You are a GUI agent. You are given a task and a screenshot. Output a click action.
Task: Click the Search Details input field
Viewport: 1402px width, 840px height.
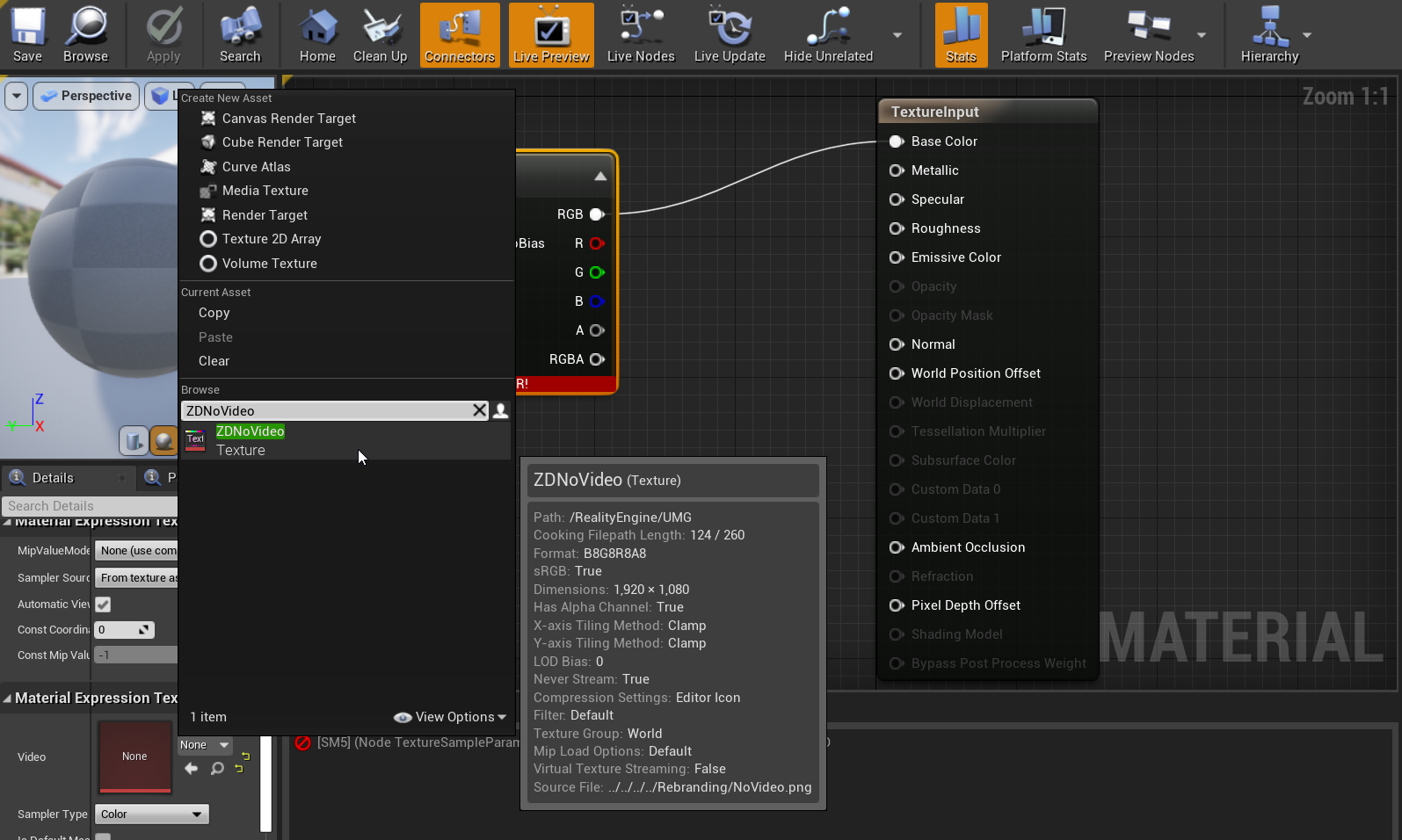(x=88, y=506)
